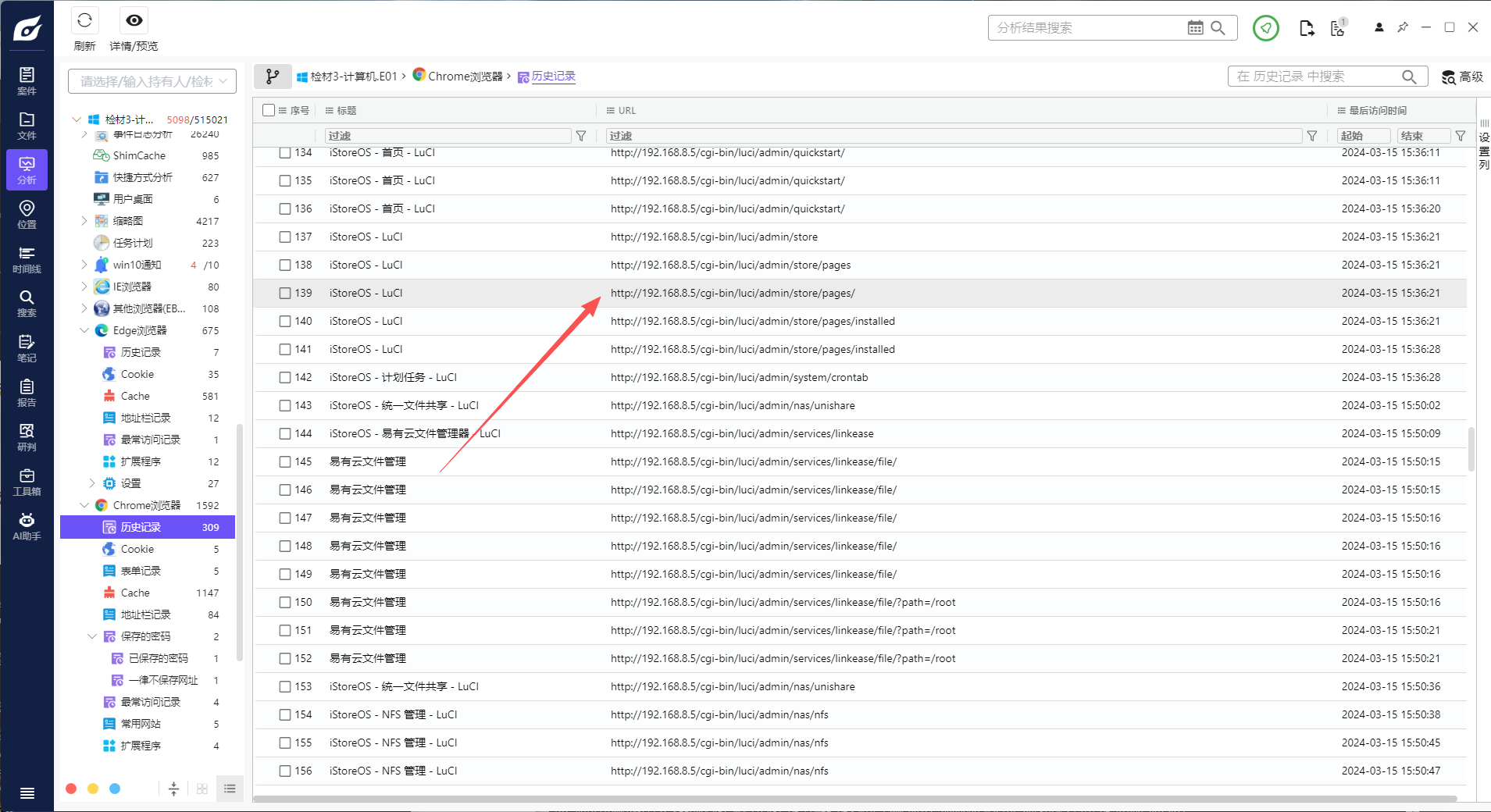Check the checkbox for row 142
Viewport: 1491px width, 812px height.
(285, 377)
